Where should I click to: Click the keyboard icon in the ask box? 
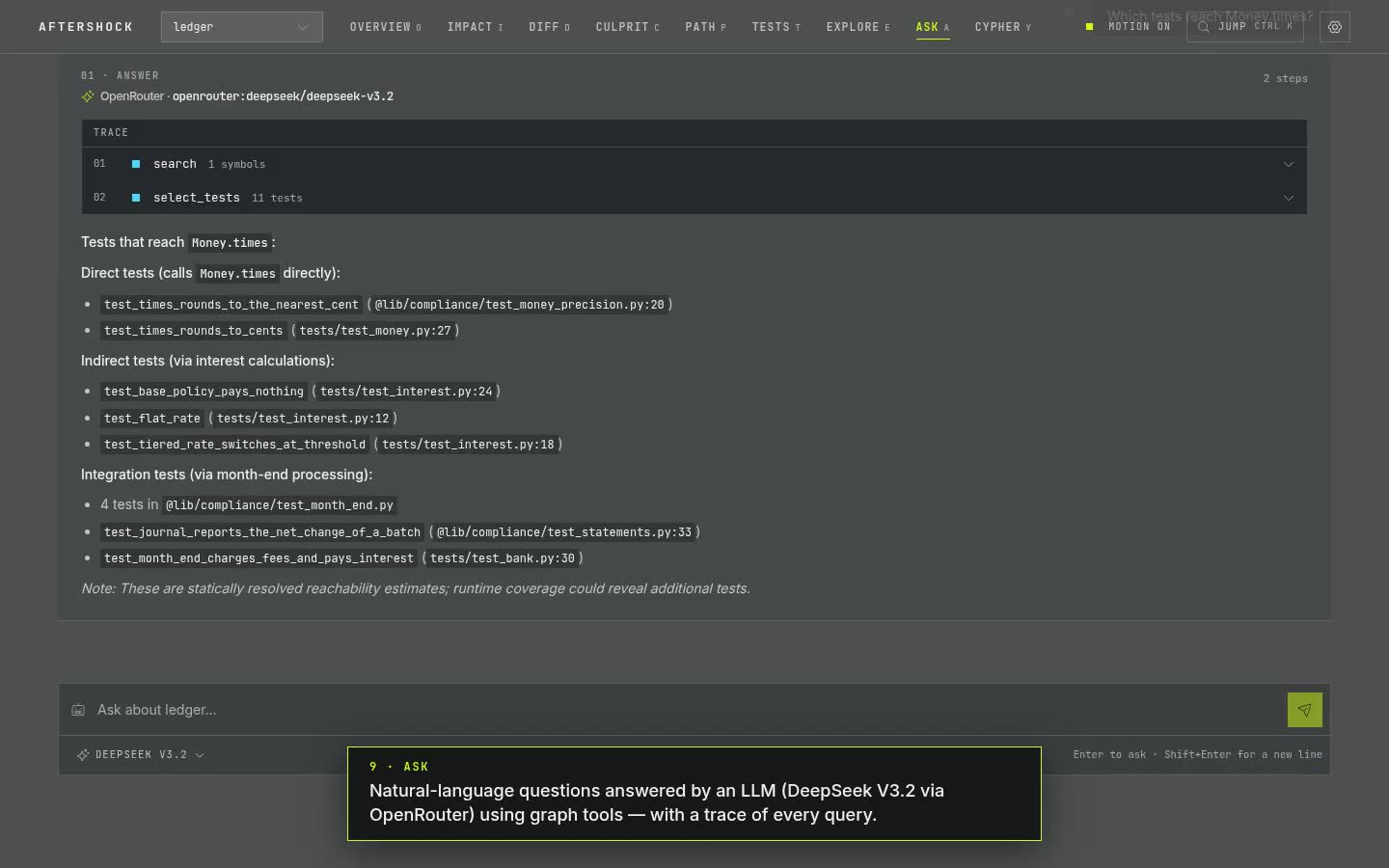(78, 710)
